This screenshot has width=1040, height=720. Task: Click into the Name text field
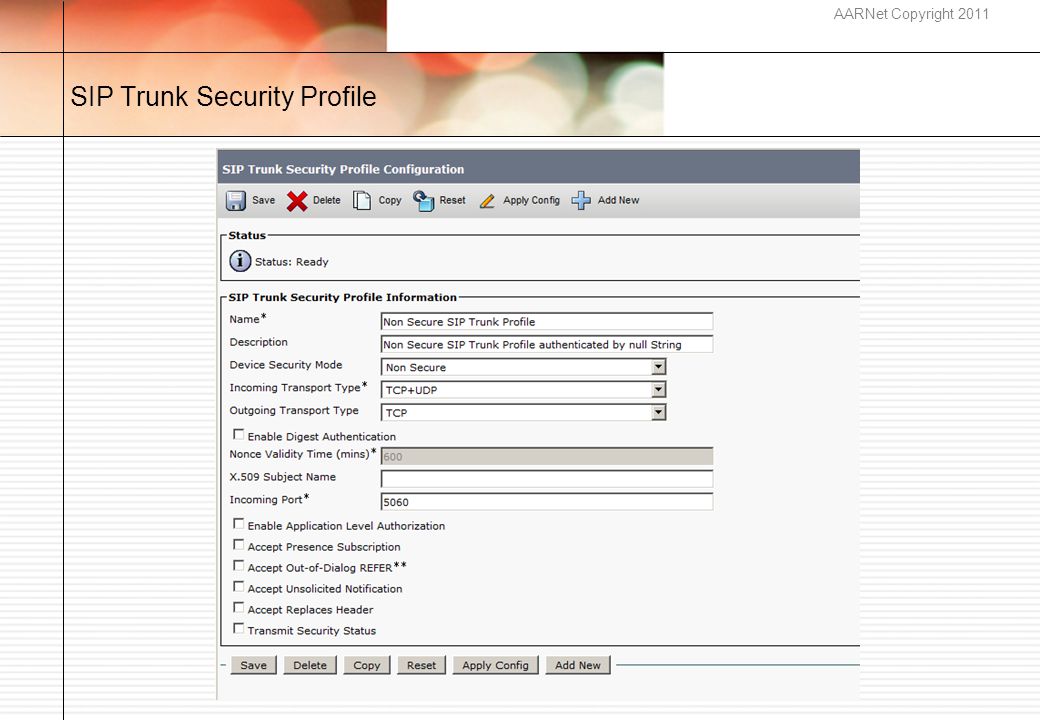click(547, 322)
